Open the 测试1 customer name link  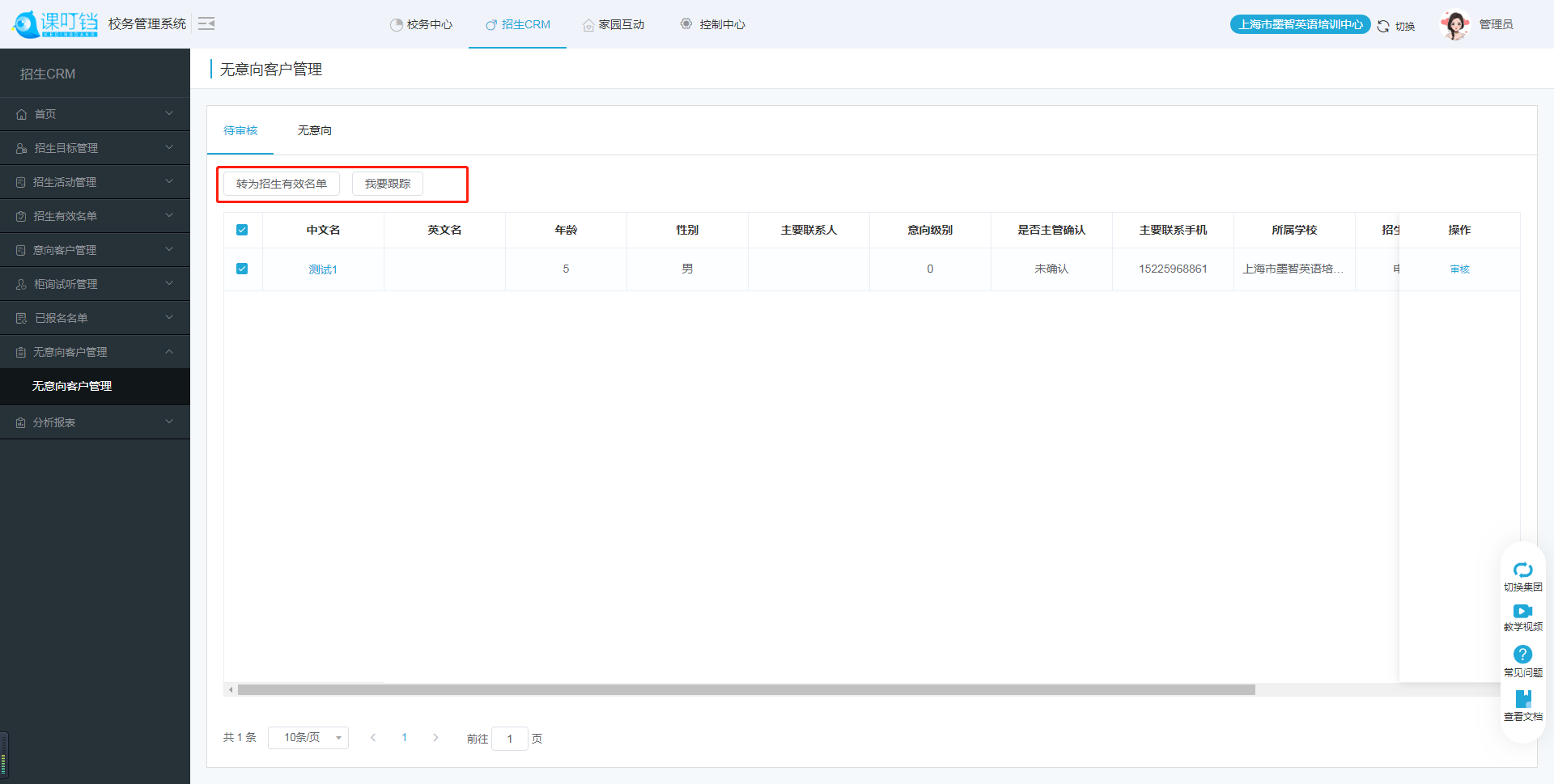323,269
